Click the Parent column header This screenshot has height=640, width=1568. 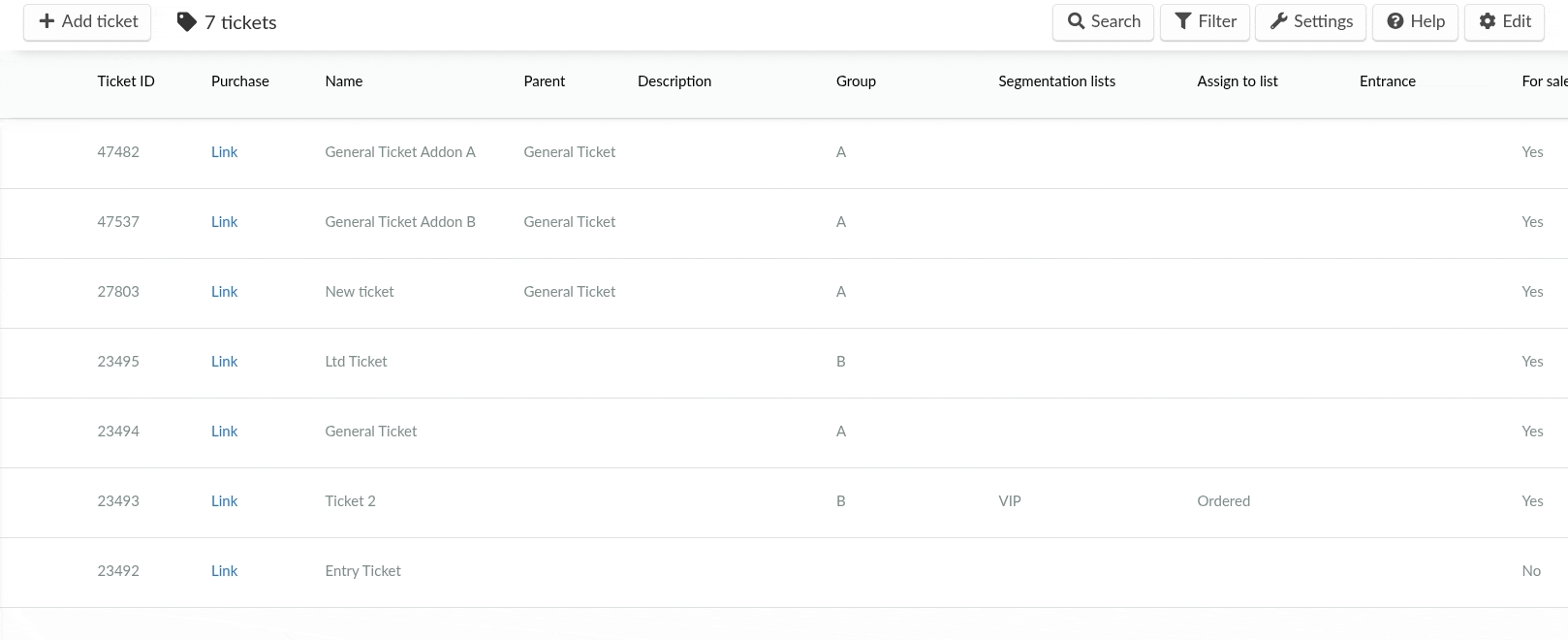[x=545, y=81]
